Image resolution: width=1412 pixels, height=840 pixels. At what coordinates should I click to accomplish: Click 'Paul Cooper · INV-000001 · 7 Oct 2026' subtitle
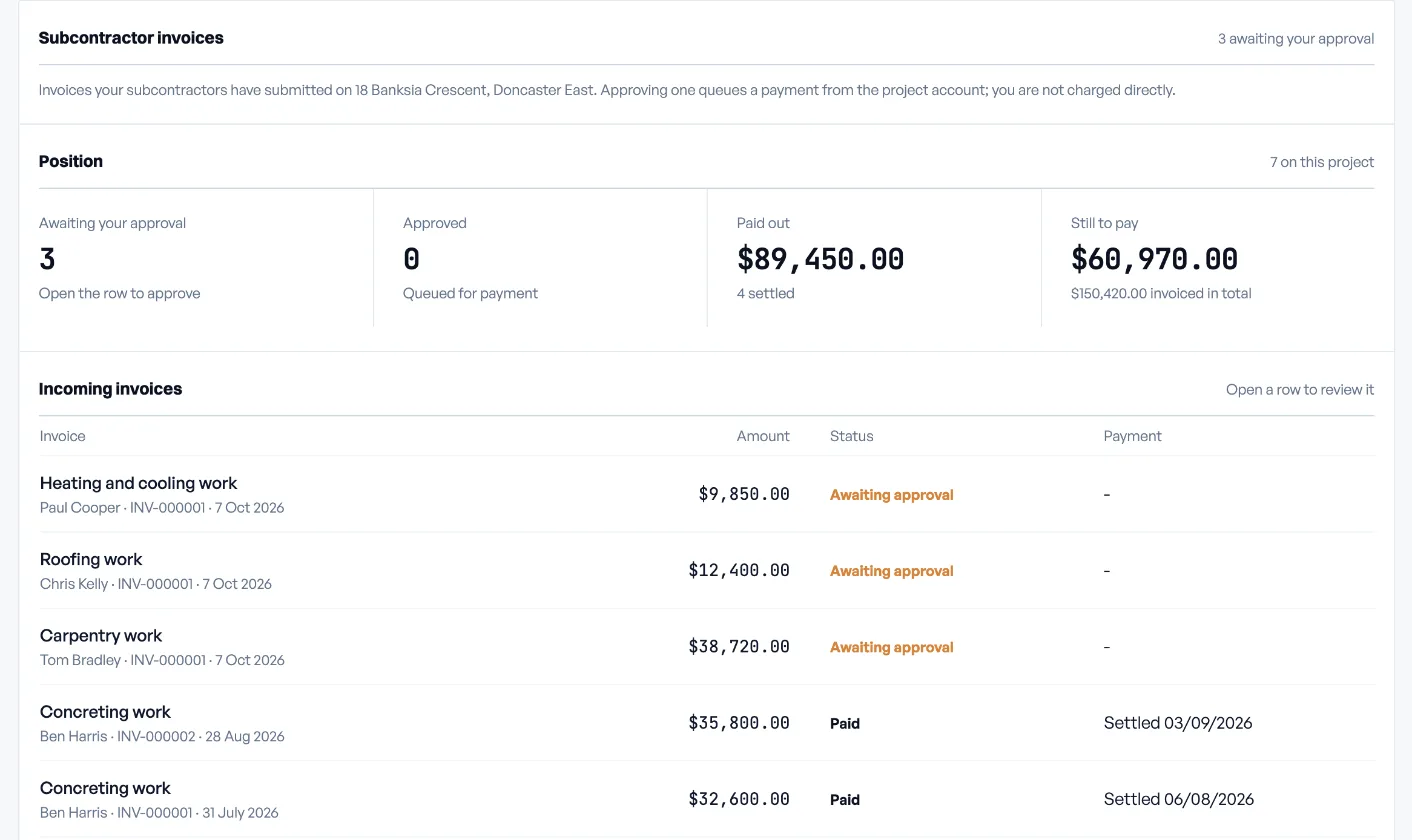pyautogui.click(x=162, y=508)
